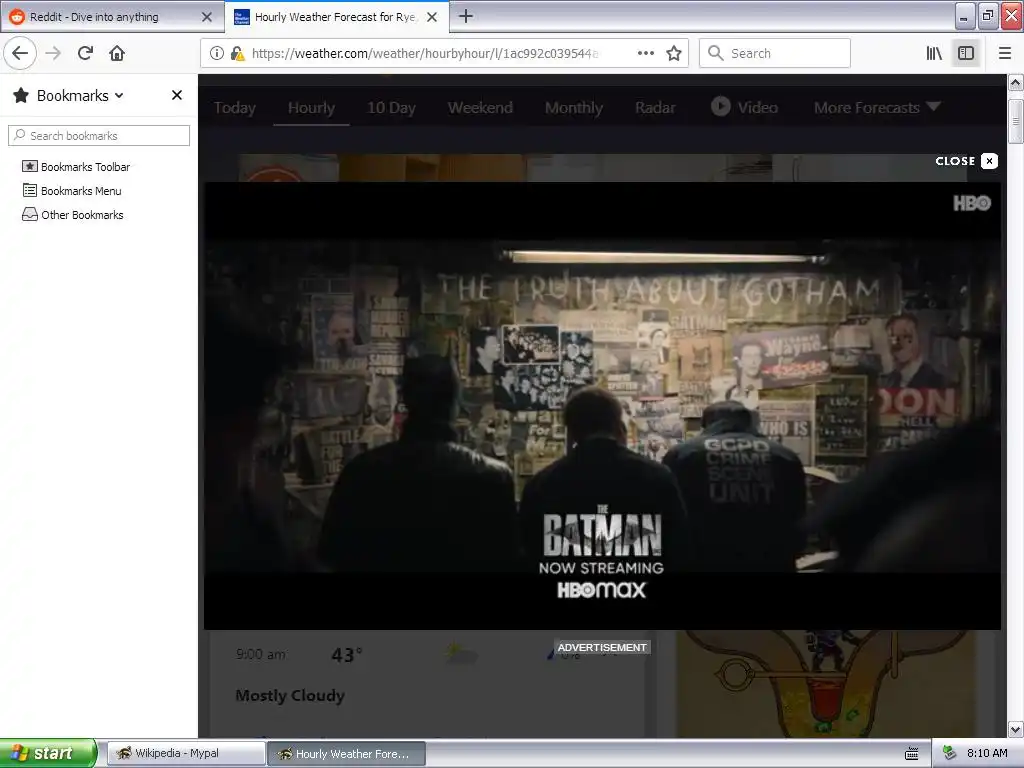Open Other Bookmarks folder
This screenshot has height=768, width=1024.
pos(72,215)
